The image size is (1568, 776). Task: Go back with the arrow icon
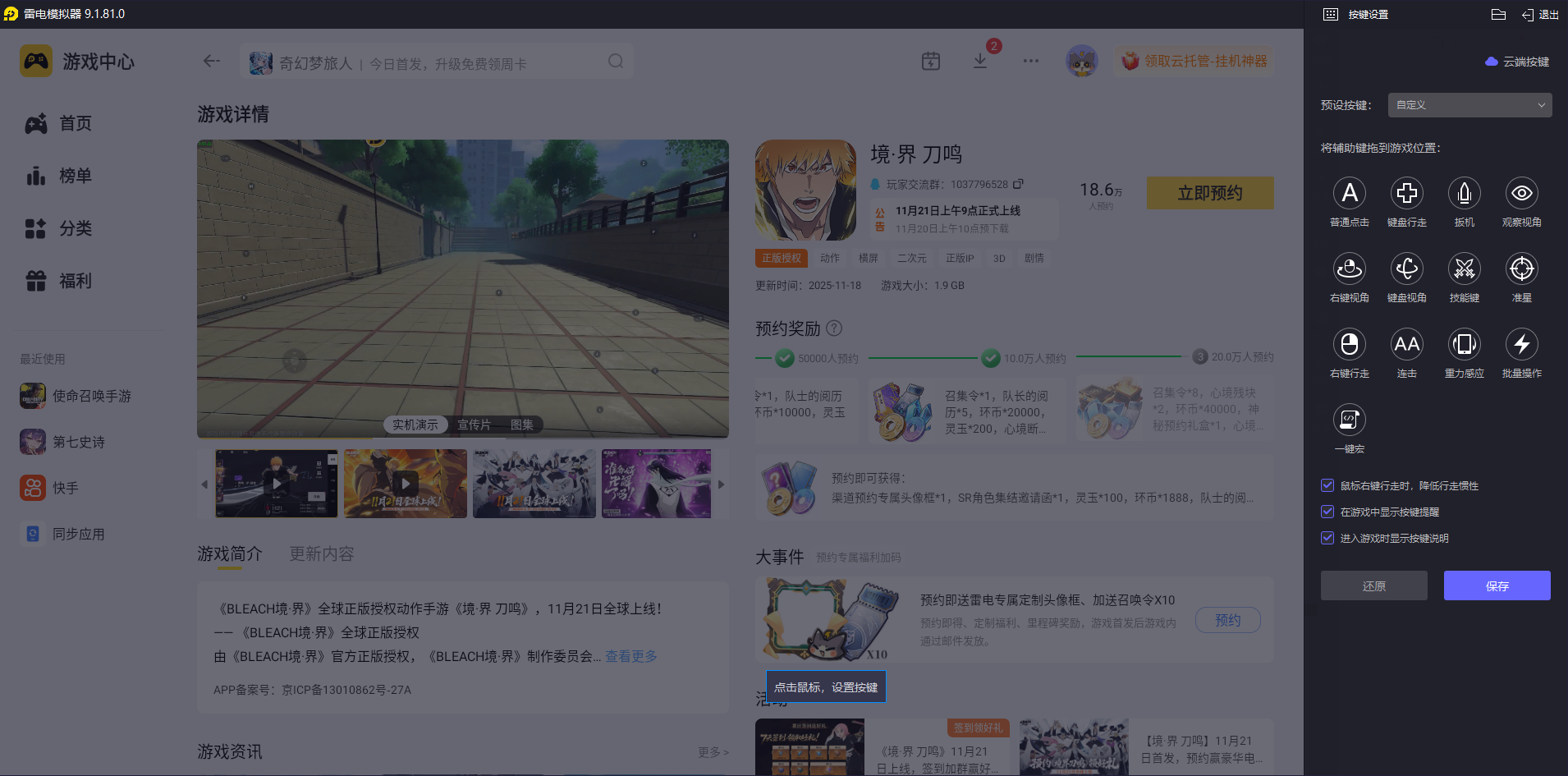point(212,61)
